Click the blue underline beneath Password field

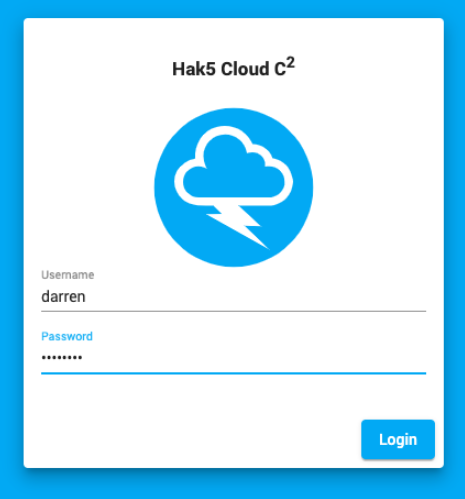[x=233, y=373]
